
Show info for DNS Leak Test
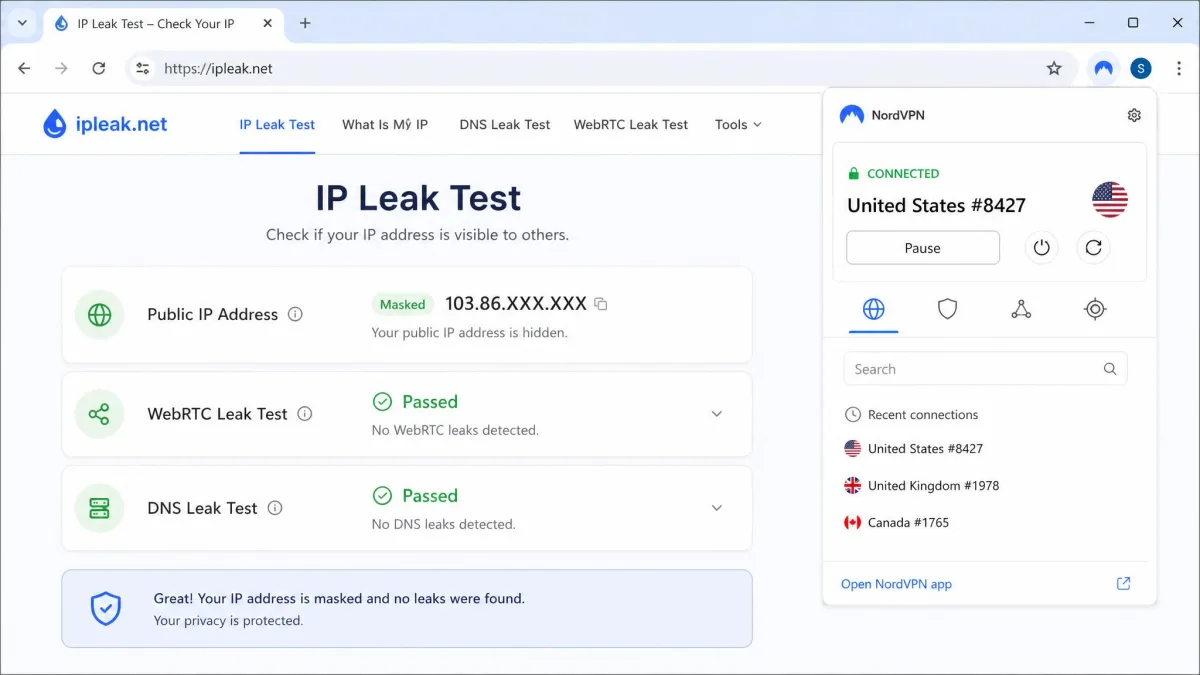point(275,508)
